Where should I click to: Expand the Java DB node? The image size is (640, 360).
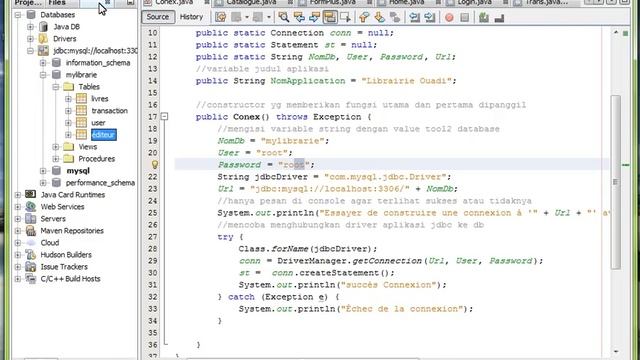pos(31,27)
